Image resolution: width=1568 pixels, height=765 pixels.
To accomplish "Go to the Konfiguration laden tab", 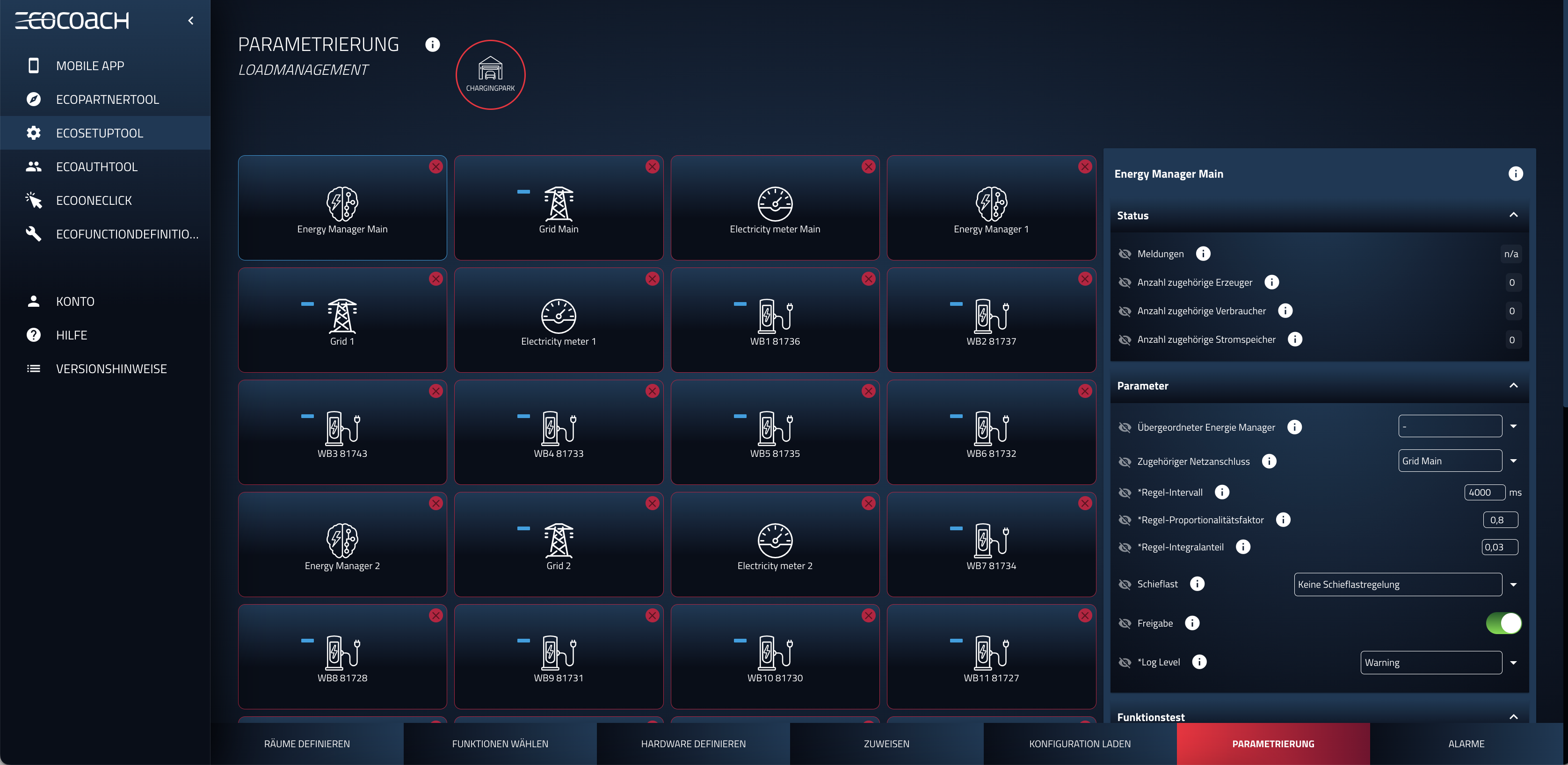I will coord(1080,743).
